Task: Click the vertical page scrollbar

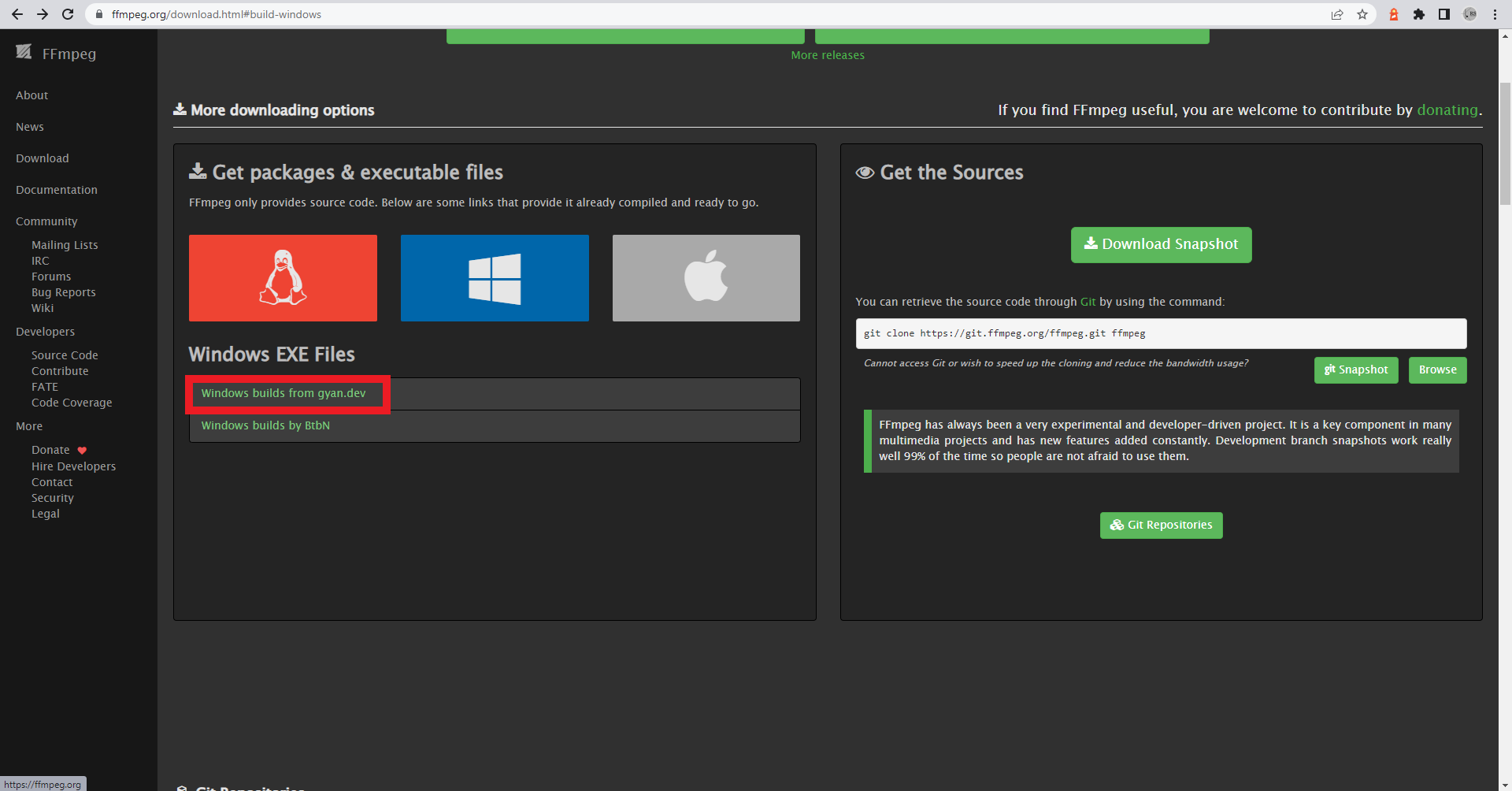Action: (x=1505, y=142)
